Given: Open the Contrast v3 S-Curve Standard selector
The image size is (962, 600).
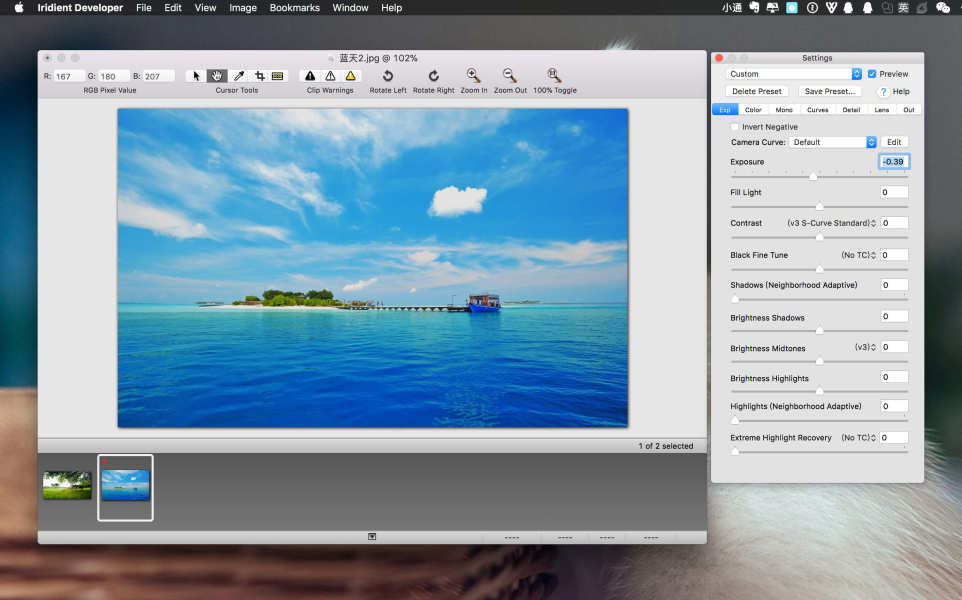Looking at the screenshot, I should [x=831, y=223].
